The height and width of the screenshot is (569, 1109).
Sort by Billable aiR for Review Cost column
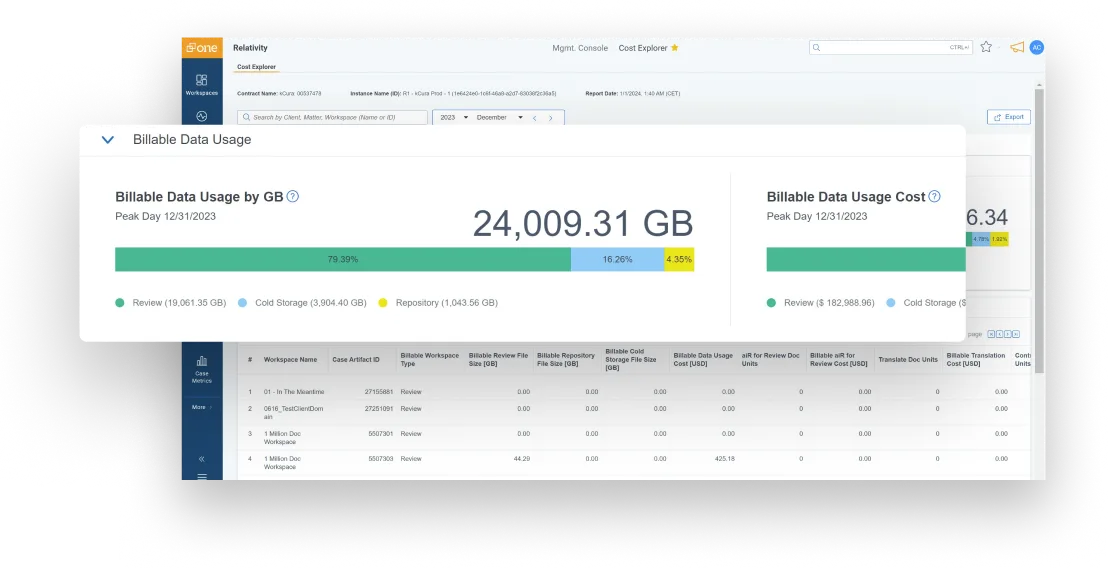(839, 360)
